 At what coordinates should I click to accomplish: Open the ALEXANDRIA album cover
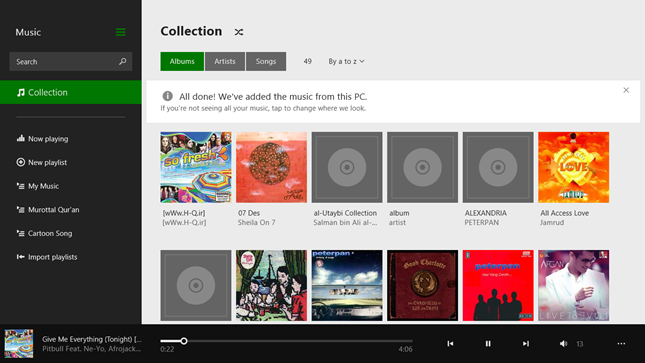tap(498, 167)
